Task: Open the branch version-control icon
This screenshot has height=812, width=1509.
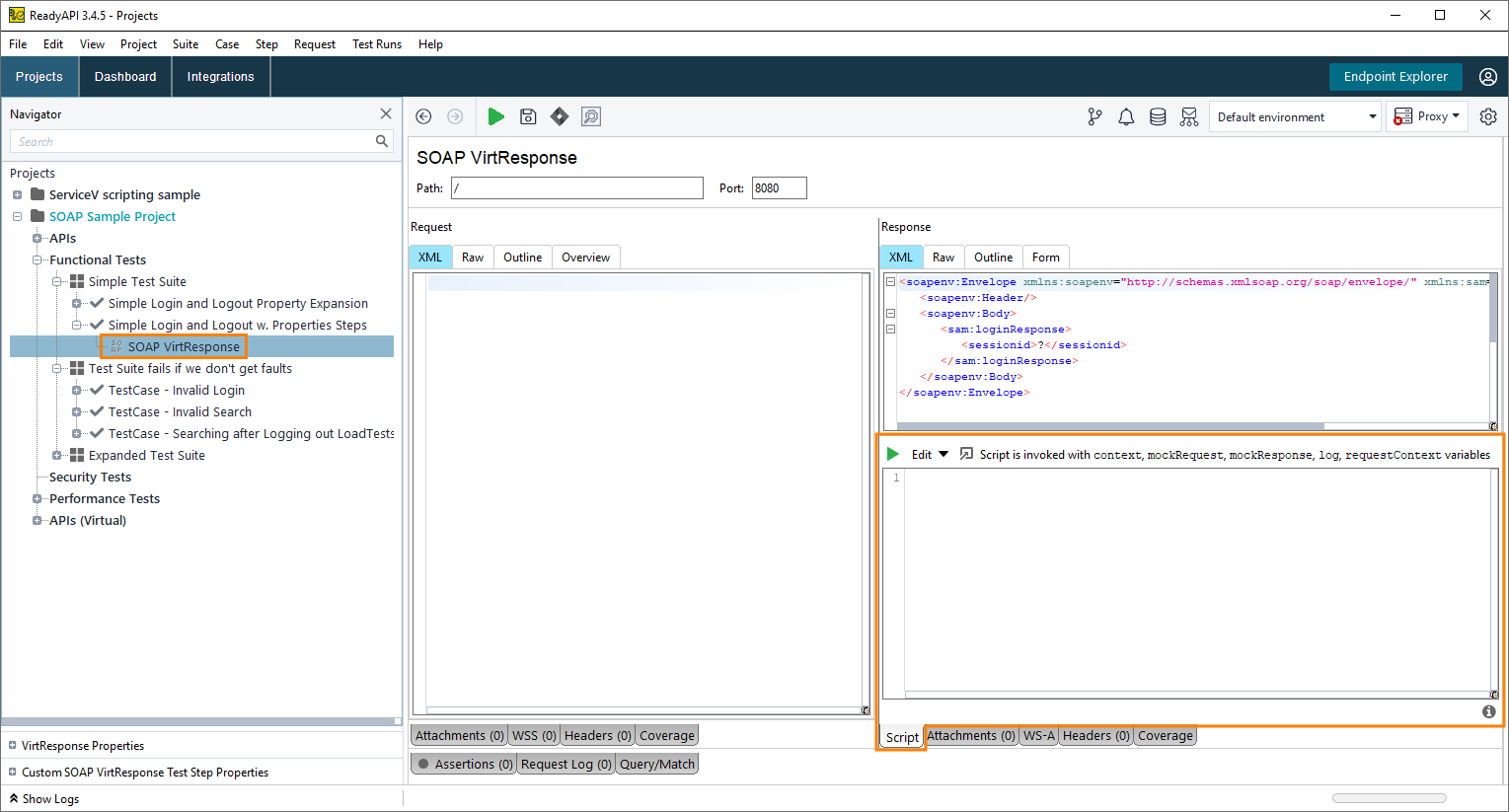Action: tap(1094, 115)
